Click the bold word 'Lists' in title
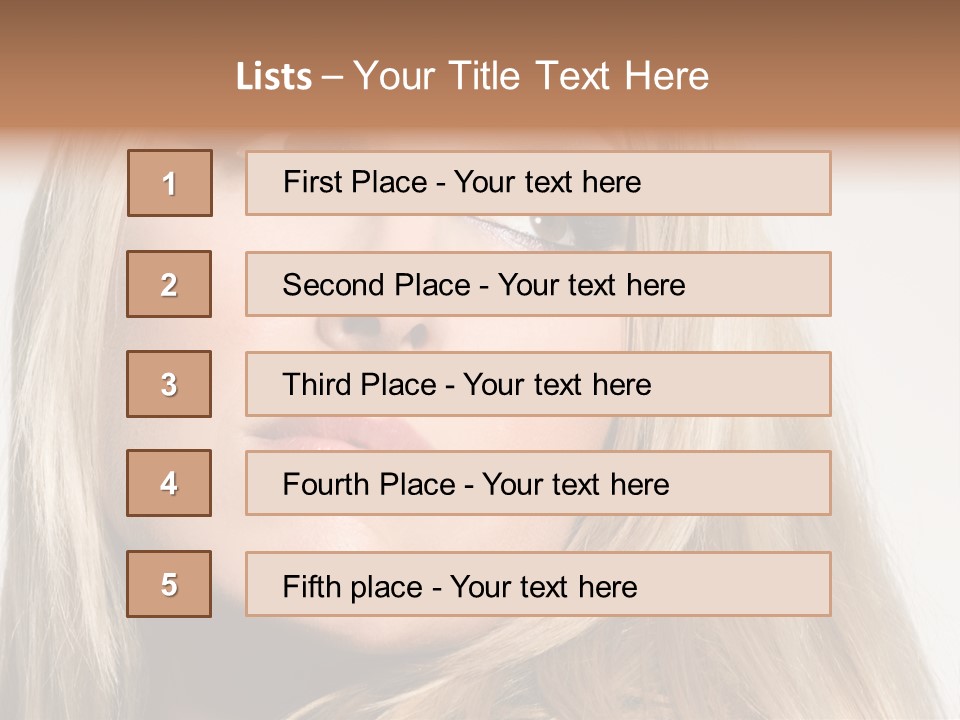The image size is (960, 720). [x=274, y=77]
